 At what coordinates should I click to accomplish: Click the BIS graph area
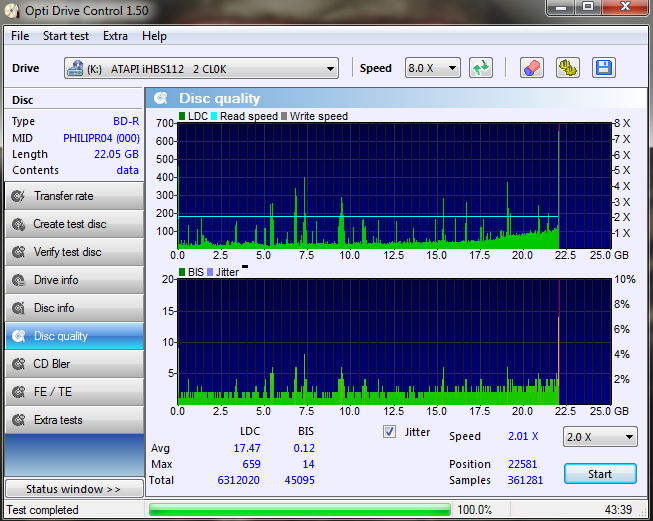(394, 342)
